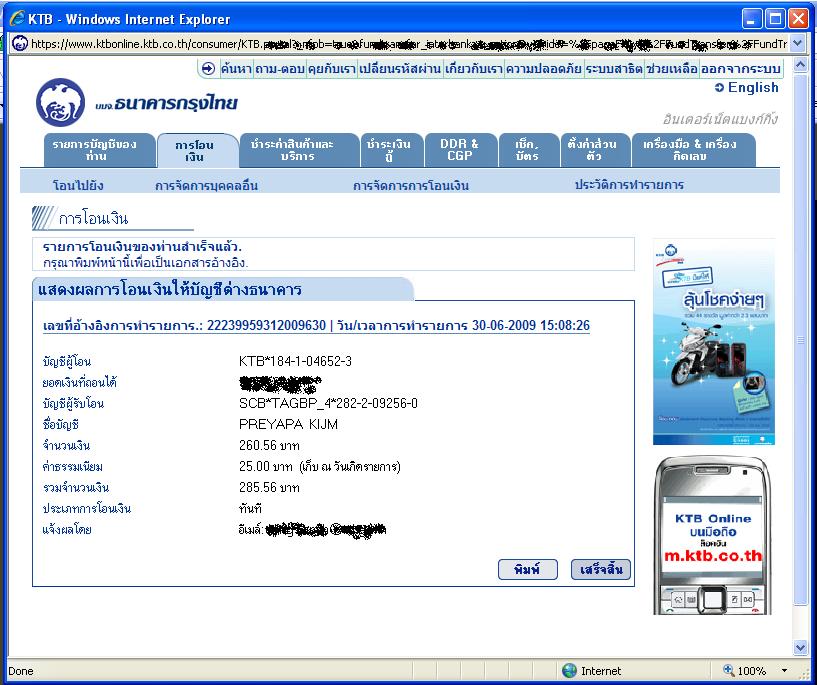Log out via ออกจากระบบ link
817x685 pixels.
point(740,68)
